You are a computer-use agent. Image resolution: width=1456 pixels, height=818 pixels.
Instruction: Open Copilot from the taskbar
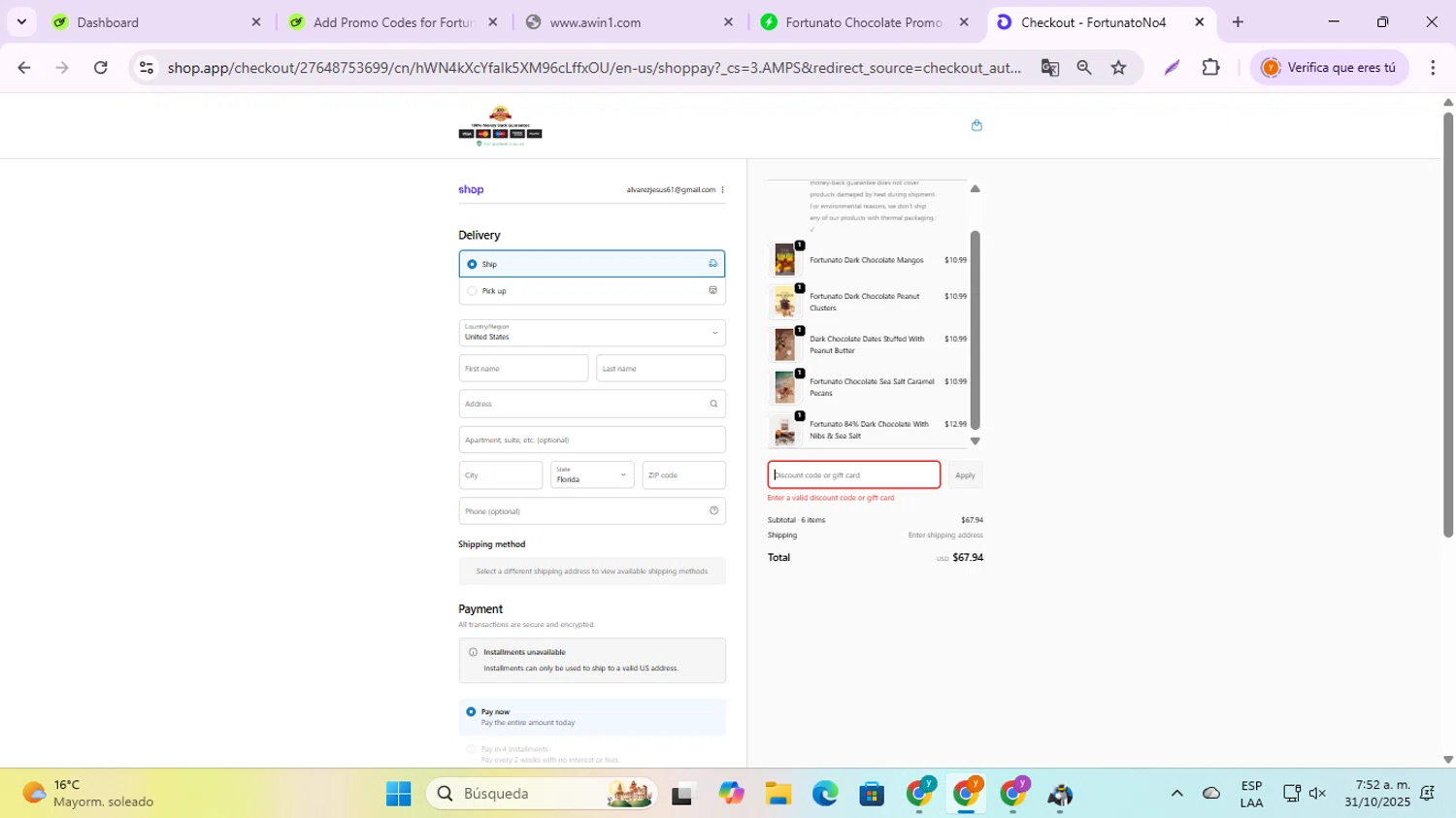coord(731,794)
